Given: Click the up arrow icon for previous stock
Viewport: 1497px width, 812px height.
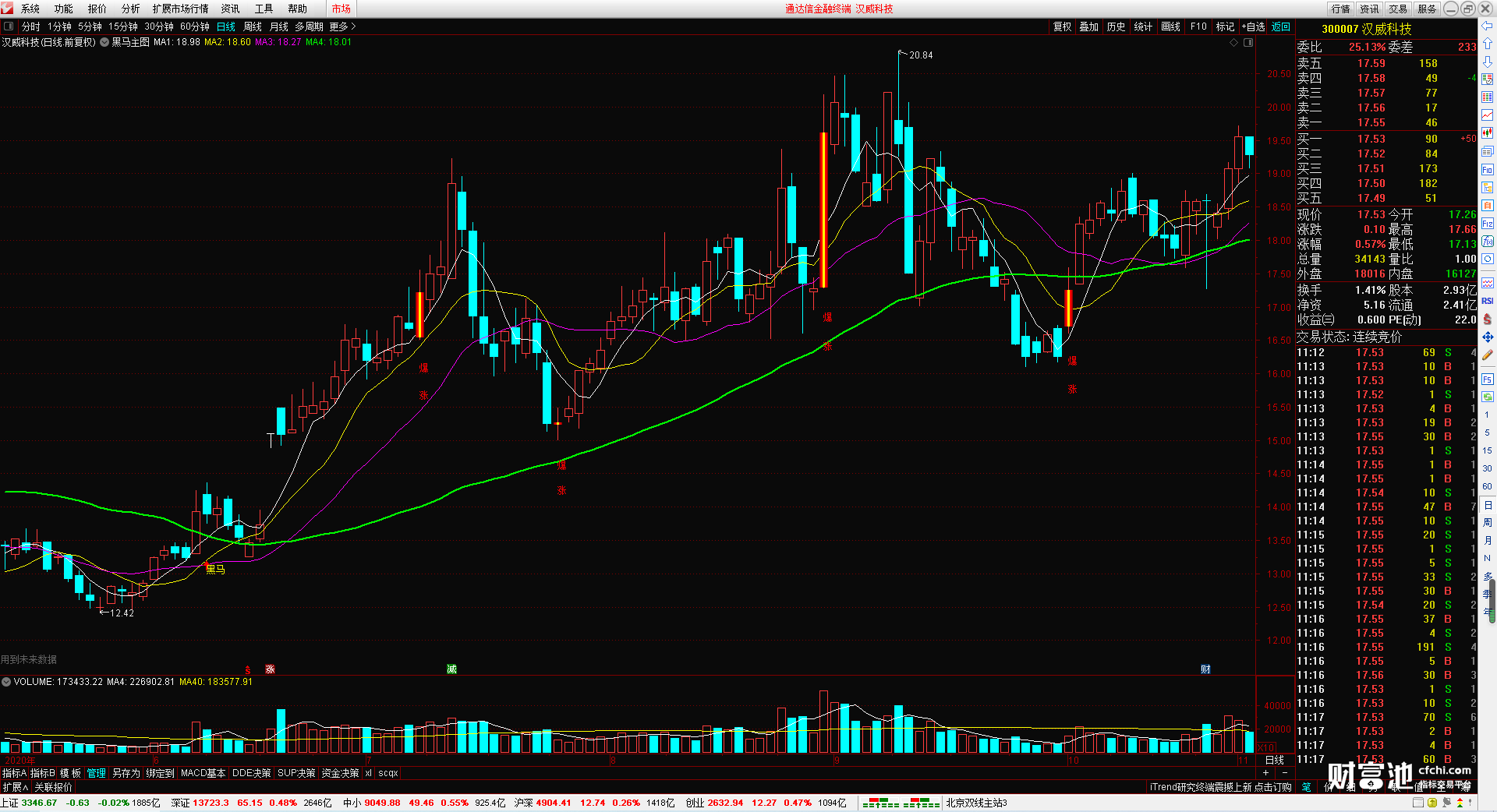Looking at the screenshot, I should point(1487,44).
